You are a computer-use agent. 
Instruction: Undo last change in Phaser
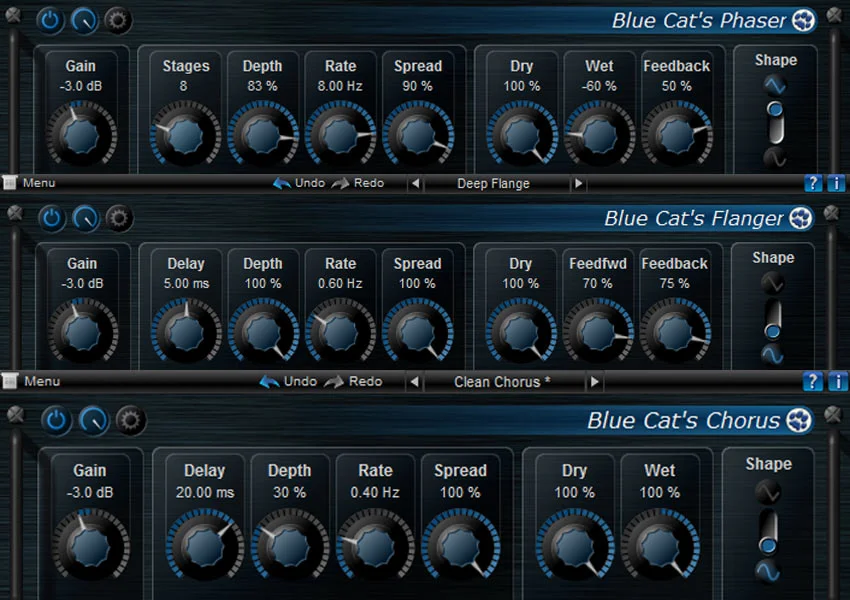coord(299,183)
